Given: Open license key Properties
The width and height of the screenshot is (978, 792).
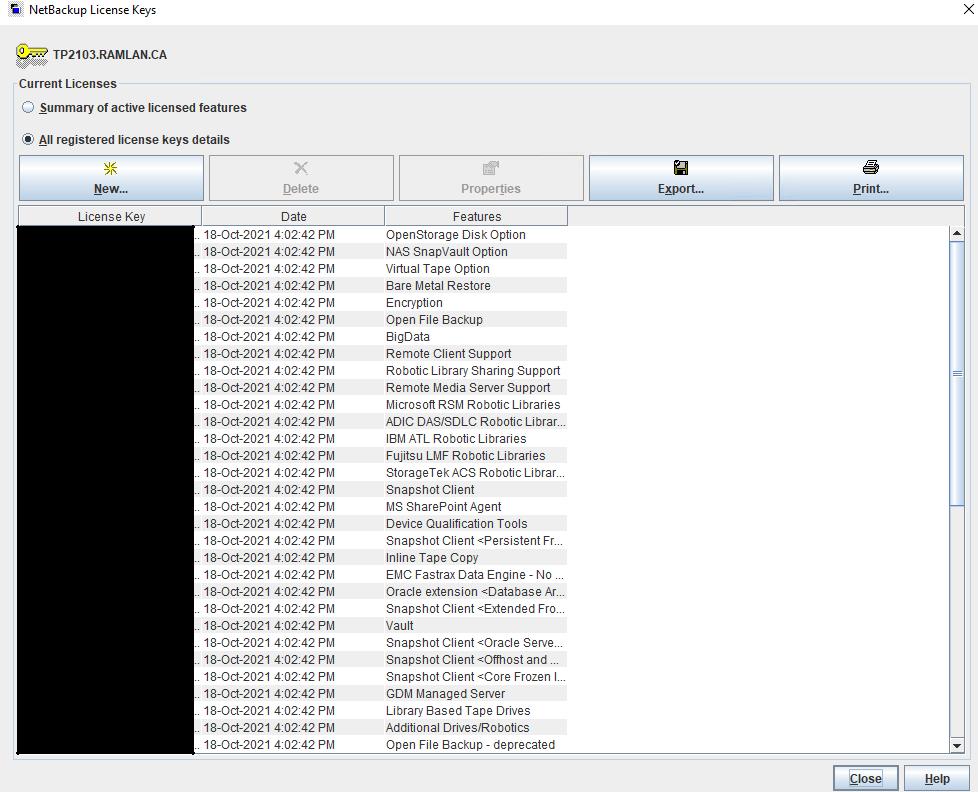Looking at the screenshot, I should point(491,178).
